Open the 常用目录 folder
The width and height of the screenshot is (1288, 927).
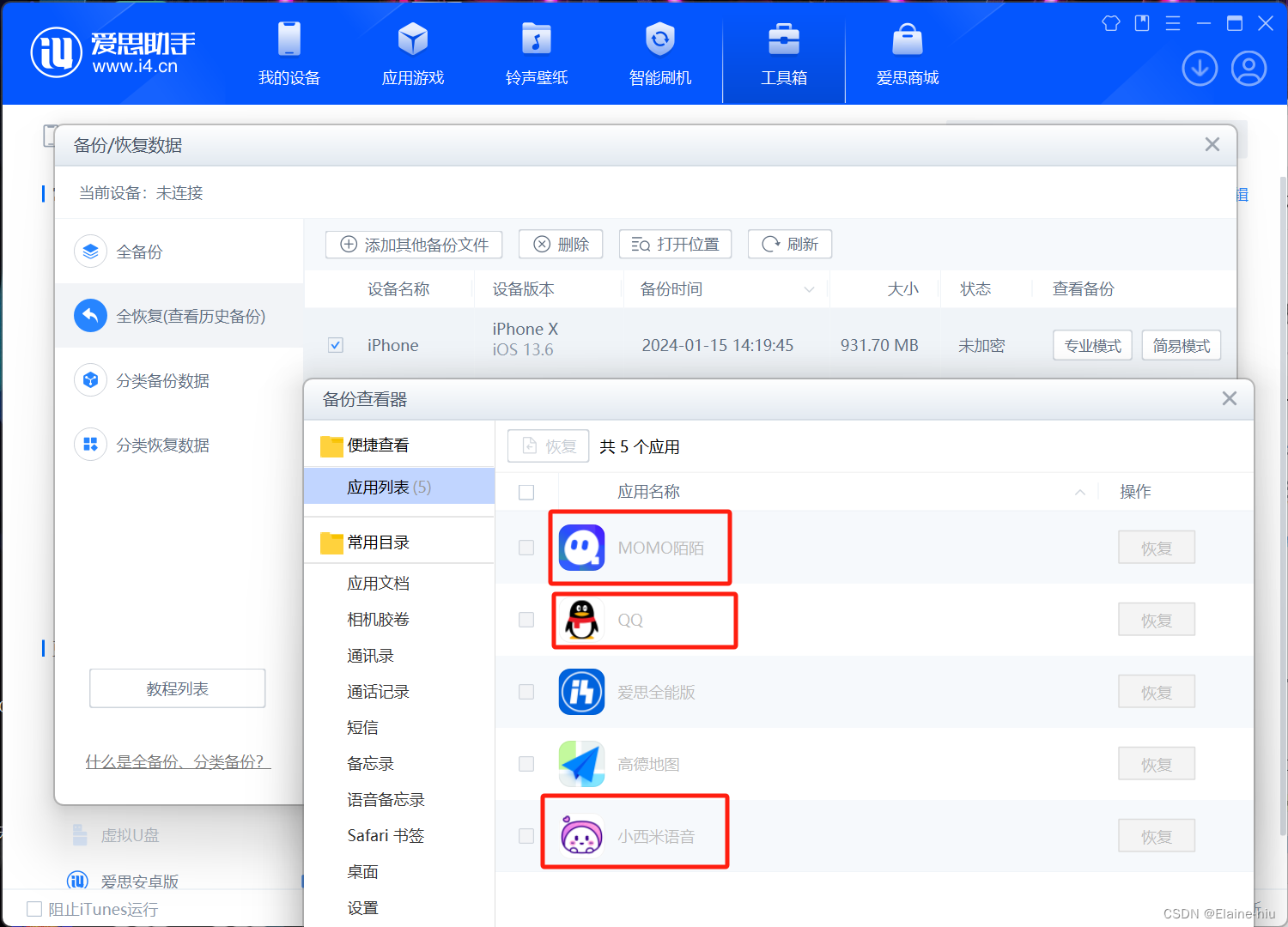click(x=365, y=542)
